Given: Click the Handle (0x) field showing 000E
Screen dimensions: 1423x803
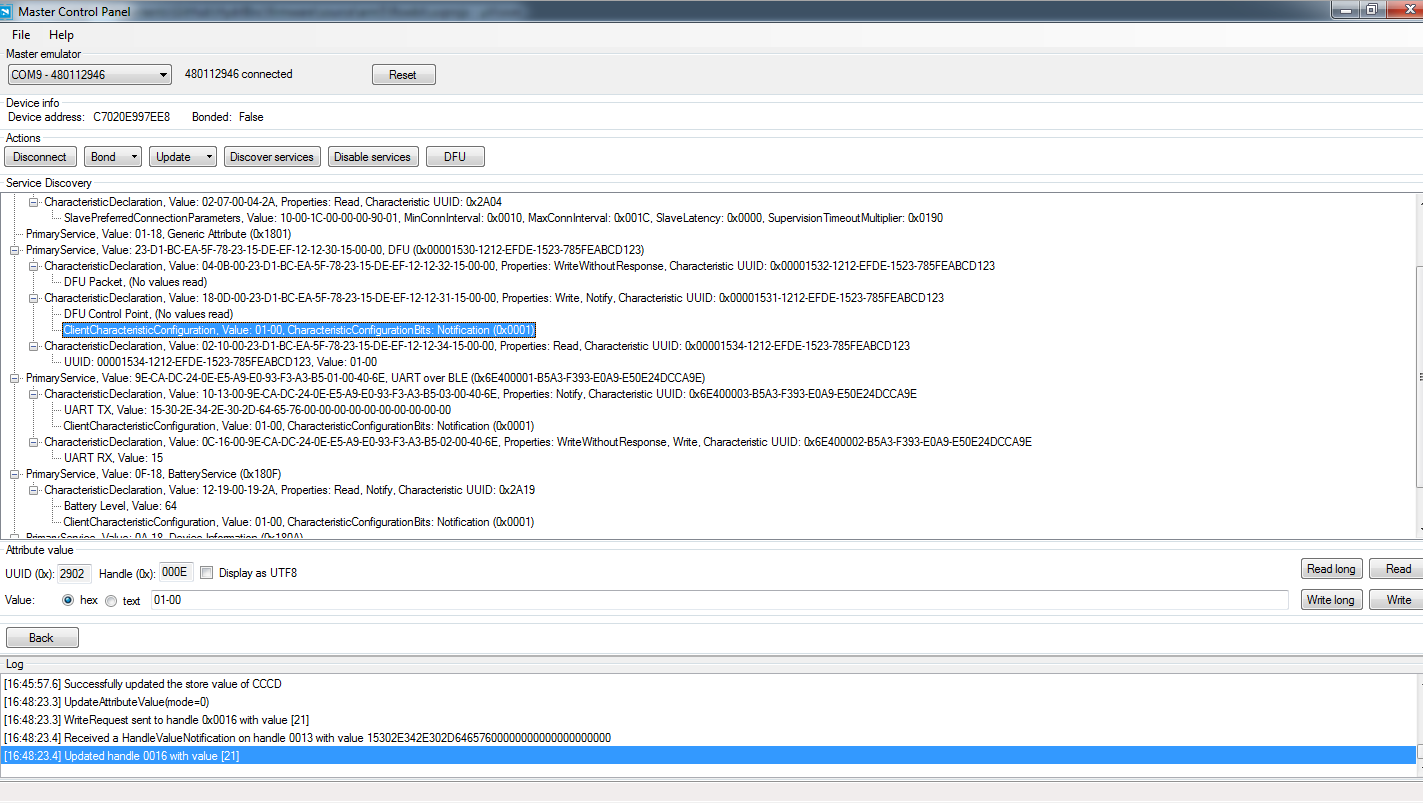Looking at the screenshot, I should click(176, 573).
